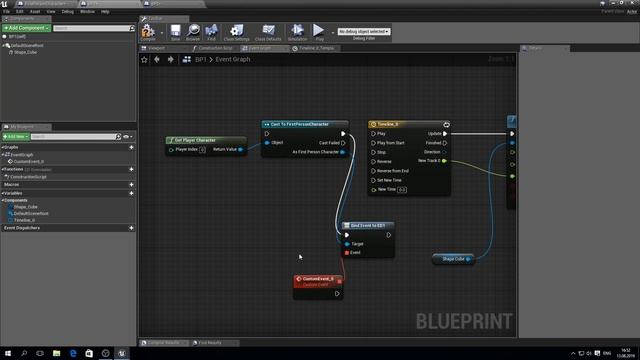Add a new function with the Functions plus
The image size is (640, 360).
[x=131, y=169]
